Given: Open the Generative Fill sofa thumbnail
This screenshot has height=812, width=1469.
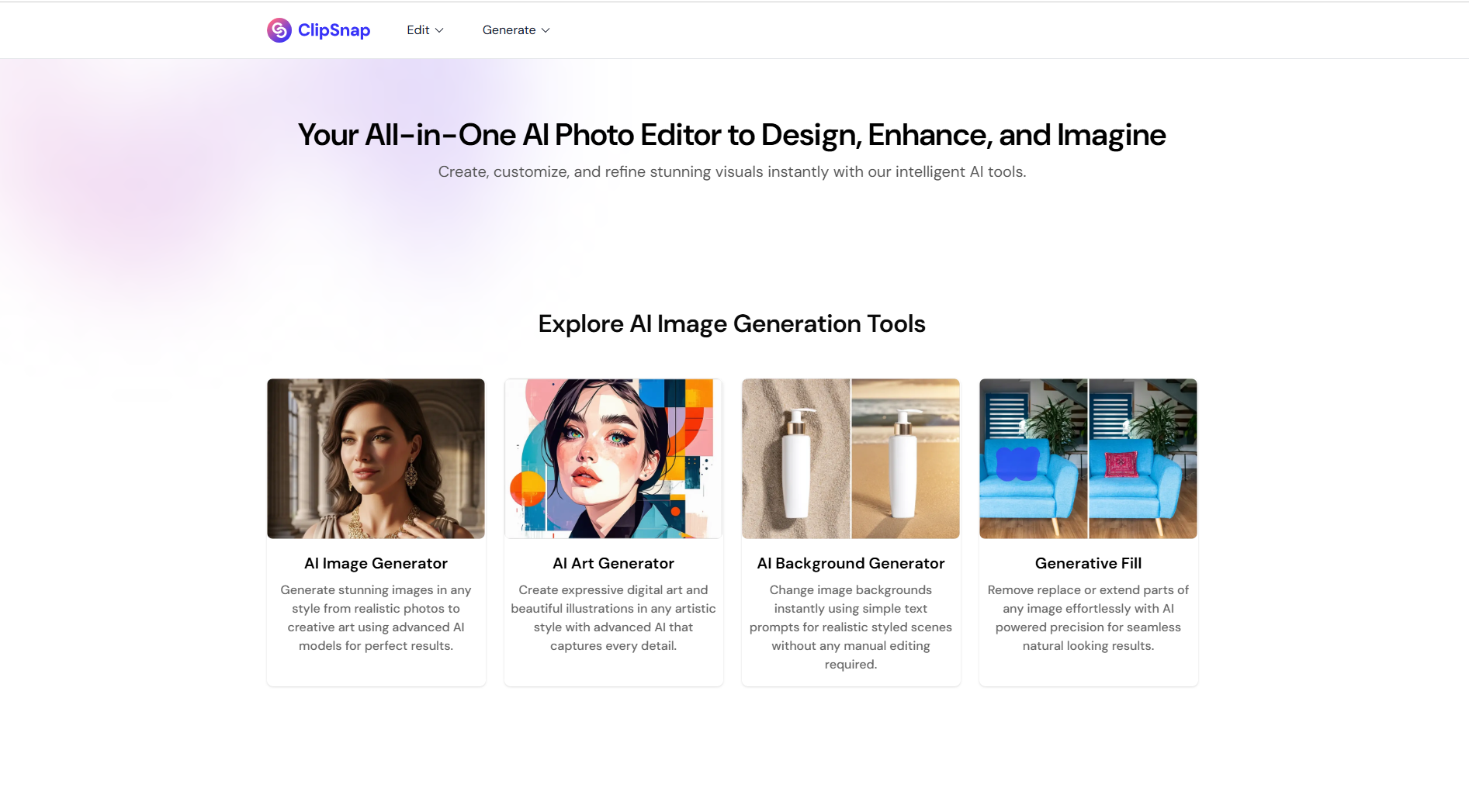Looking at the screenshot, I should point(1088,458).
